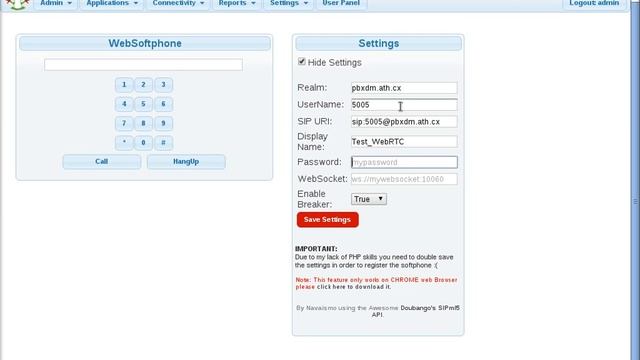The width and height of the screenshot is (640, 360).
Task: Dial keypad digit 6
Action: [163, 104]
